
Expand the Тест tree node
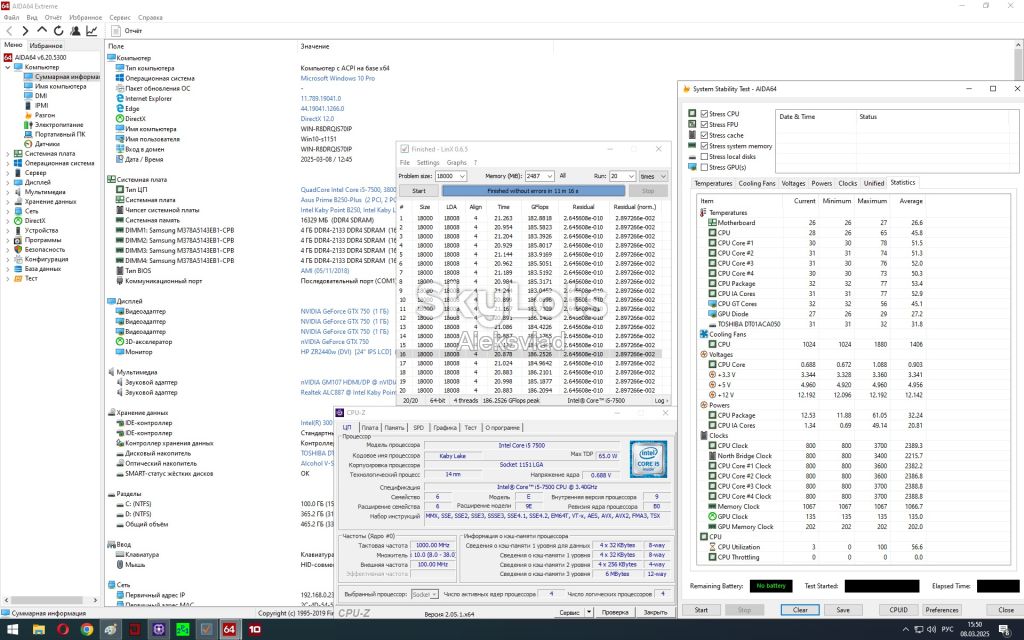click(8, 278)
